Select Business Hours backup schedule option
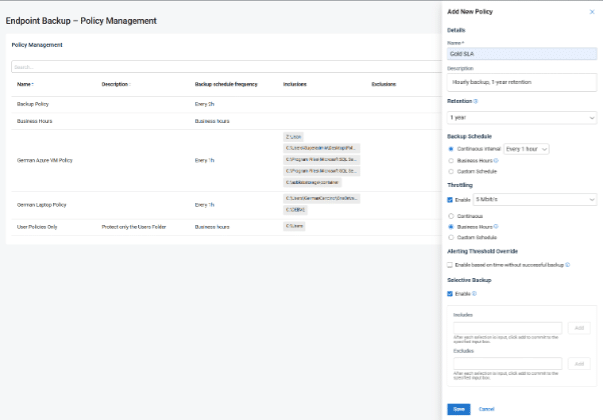Screen dimensions: 604x420 451,161
